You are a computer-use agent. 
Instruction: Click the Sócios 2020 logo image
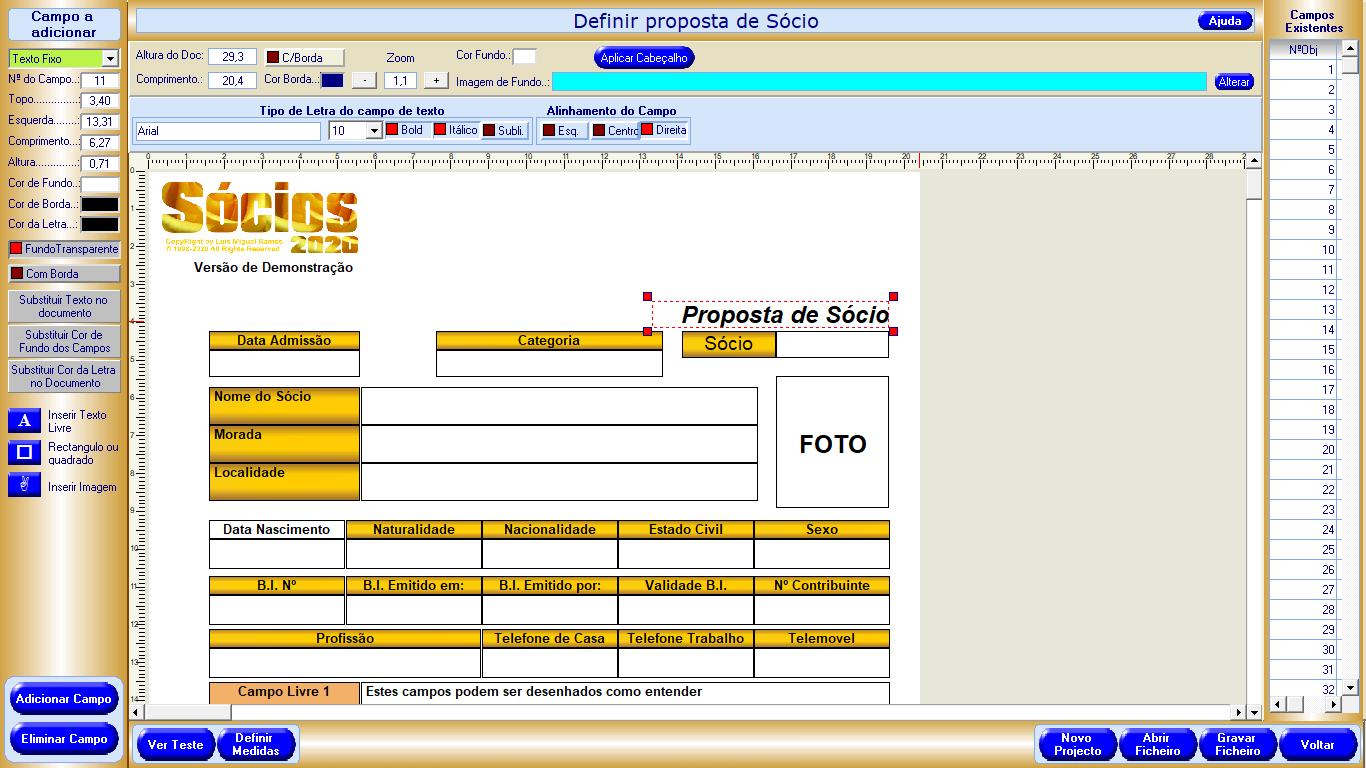coord(259,217)
